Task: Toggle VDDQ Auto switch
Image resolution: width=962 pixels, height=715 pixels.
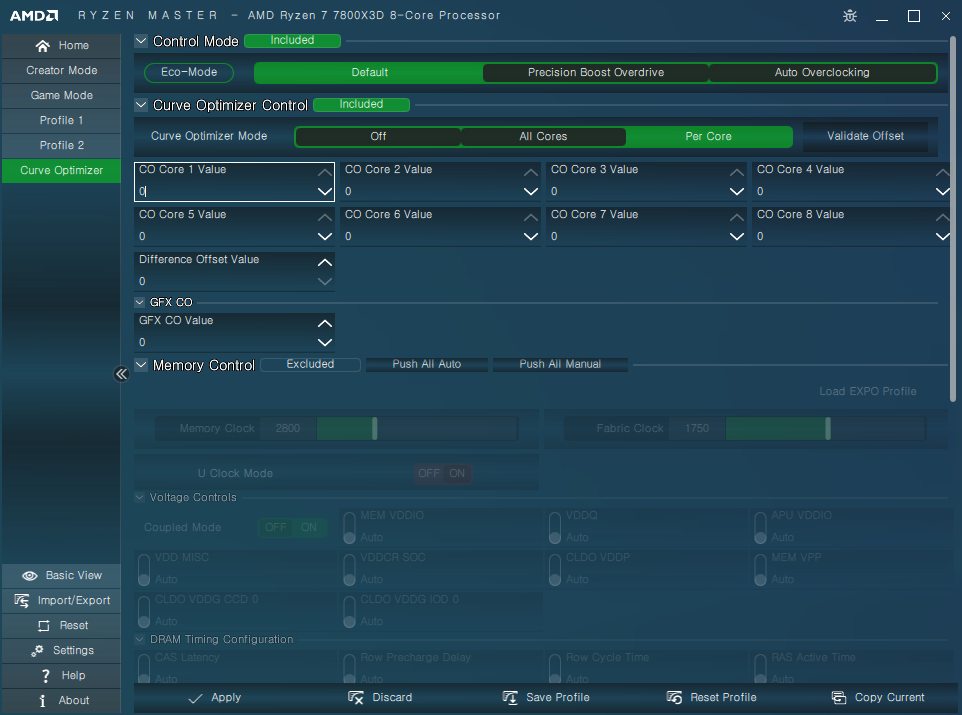Action: tap(555, 528)
